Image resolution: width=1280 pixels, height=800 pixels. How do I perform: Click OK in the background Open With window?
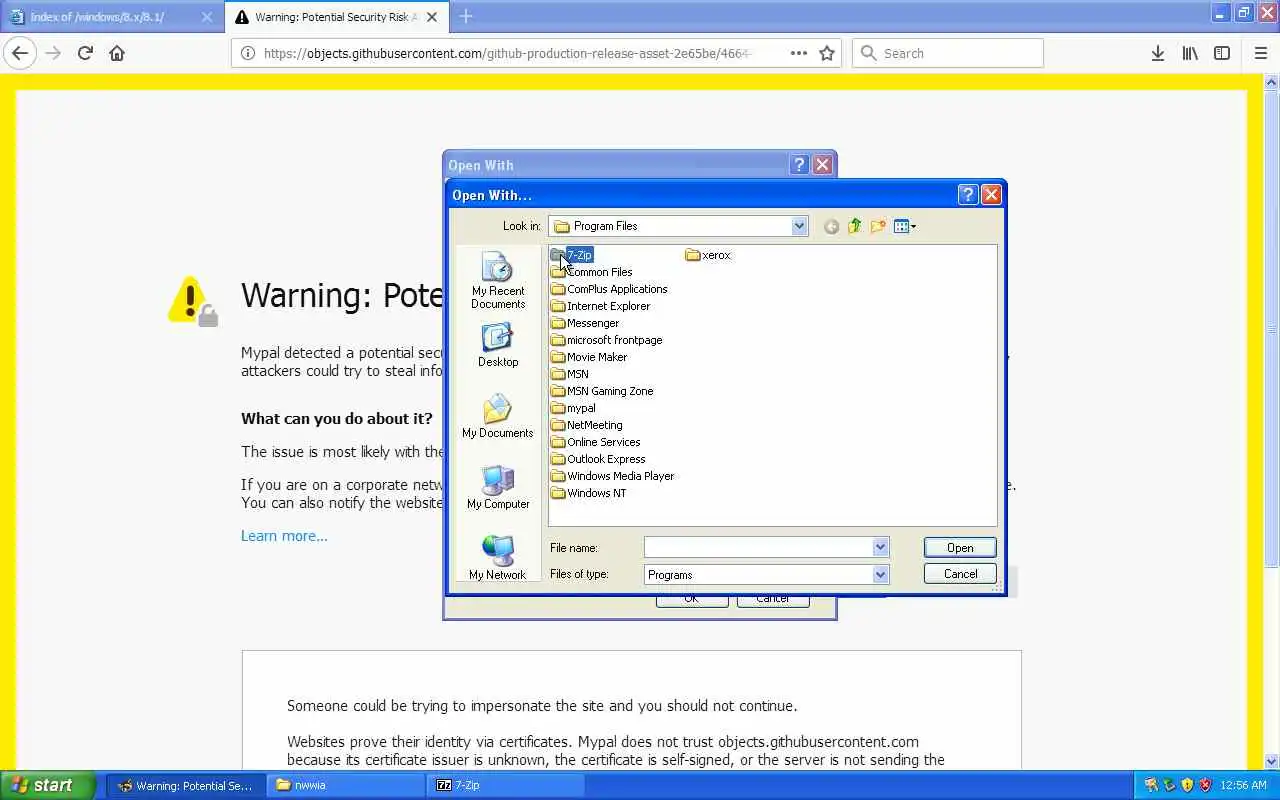[x=691, y=600]
